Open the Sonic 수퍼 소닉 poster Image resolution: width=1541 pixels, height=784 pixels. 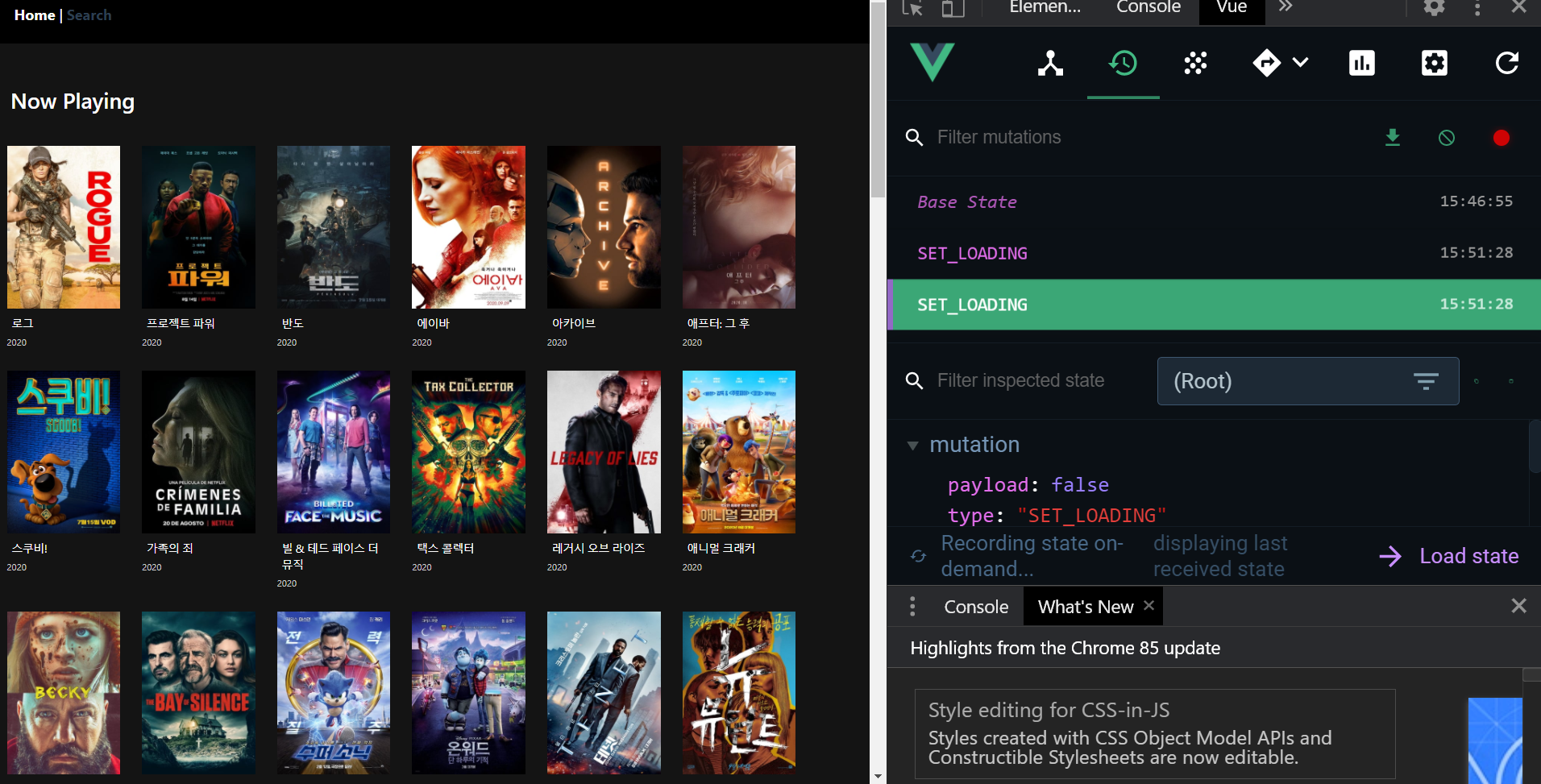[x=334, y=693]
